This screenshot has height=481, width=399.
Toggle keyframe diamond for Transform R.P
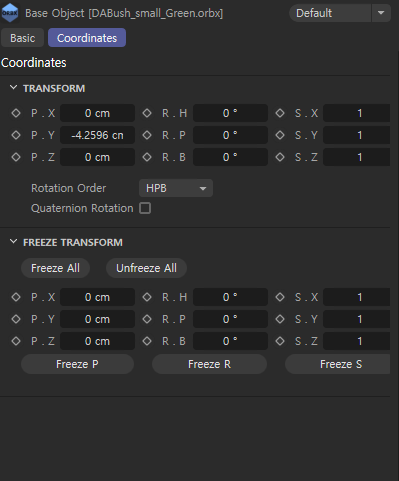(x=147, y=135)
